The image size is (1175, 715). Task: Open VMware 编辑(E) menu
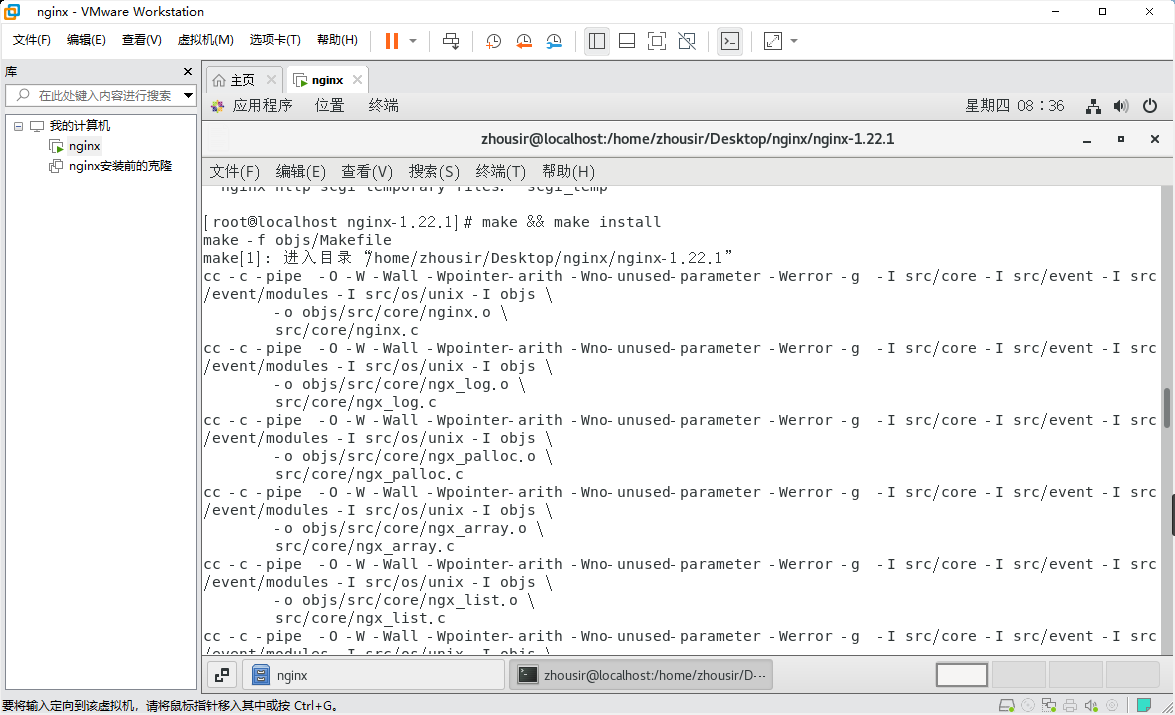click(86, 40)
